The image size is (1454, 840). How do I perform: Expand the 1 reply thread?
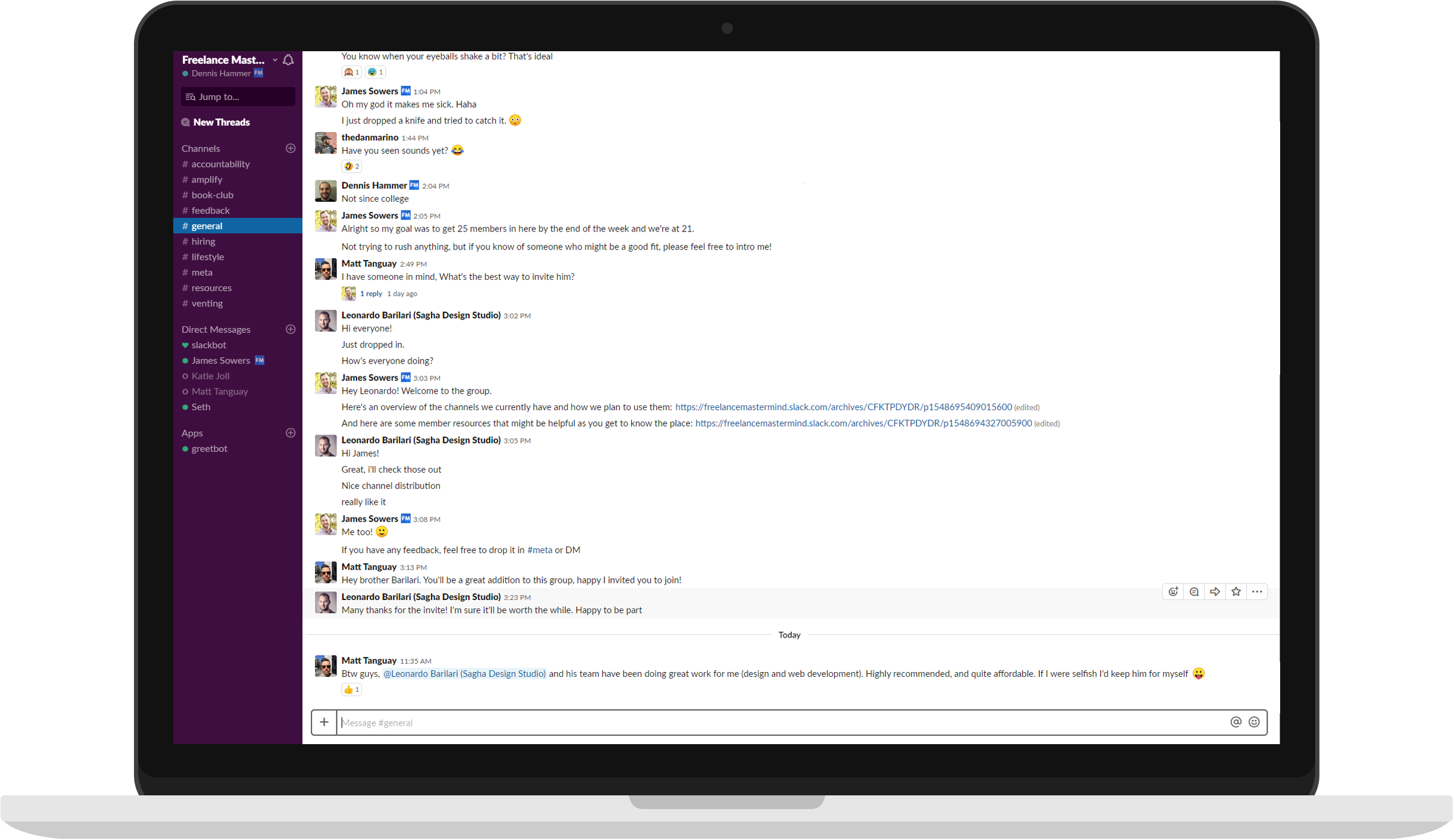[x=371, y=293]
